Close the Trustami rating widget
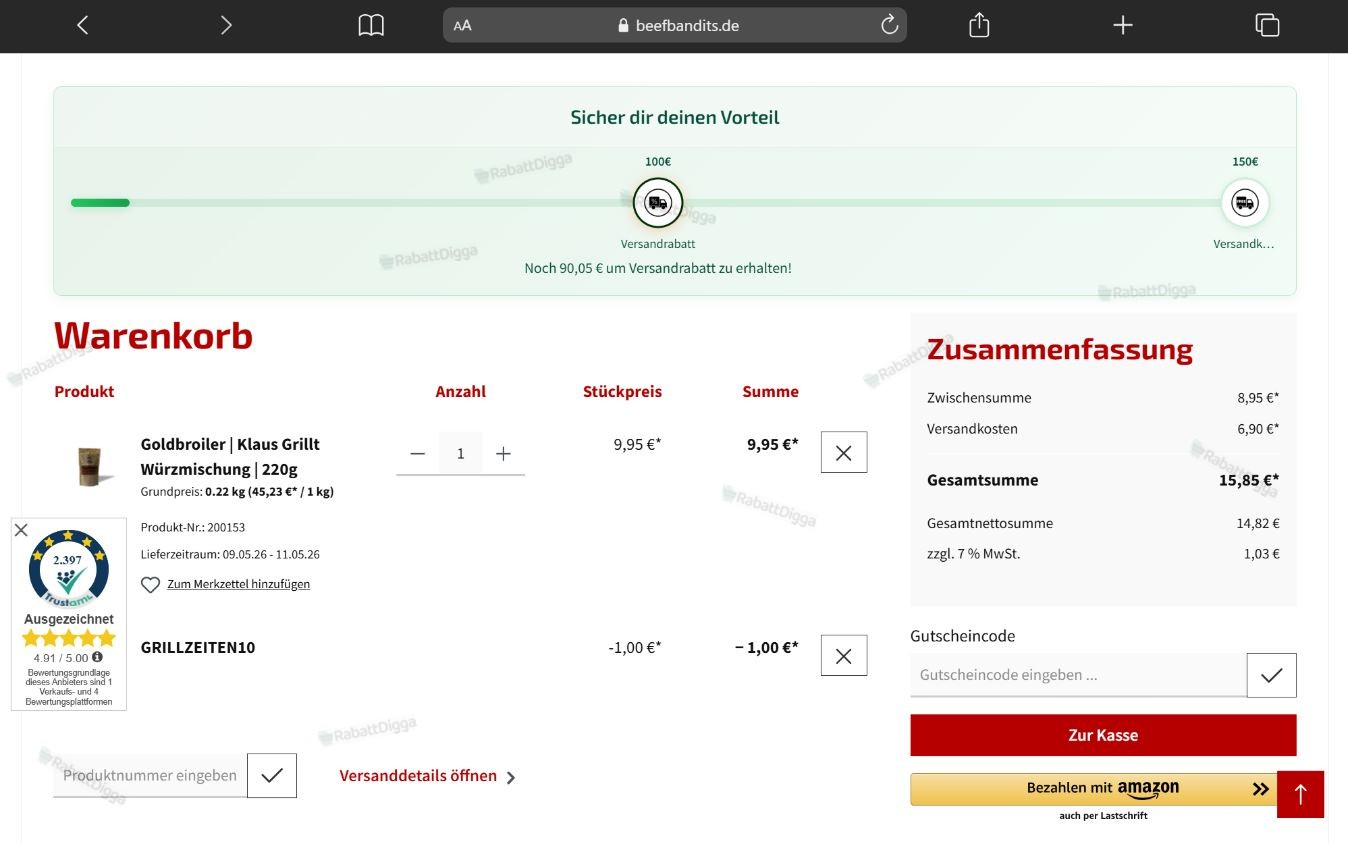Screen dimensions: 1348x843 tap(21, 530)
